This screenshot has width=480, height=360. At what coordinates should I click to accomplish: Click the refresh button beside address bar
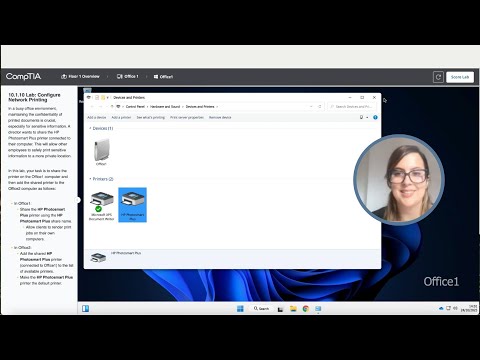(x=320, y=107)
